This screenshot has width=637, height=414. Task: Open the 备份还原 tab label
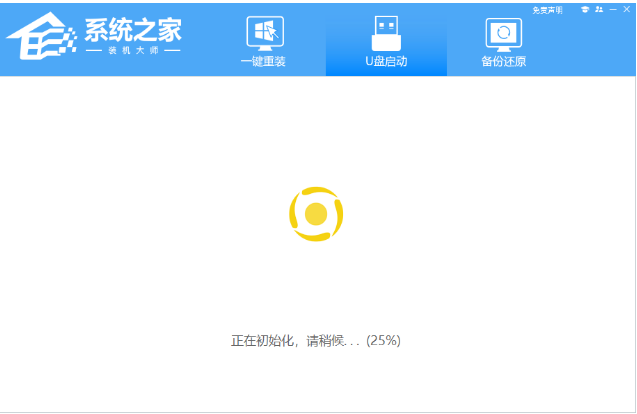click(503, 62)
